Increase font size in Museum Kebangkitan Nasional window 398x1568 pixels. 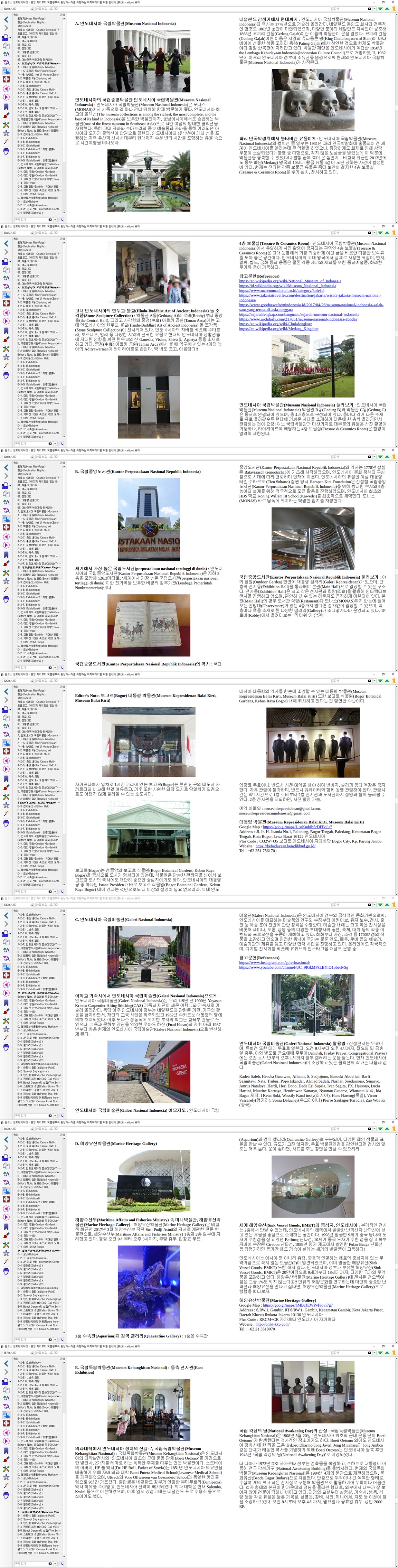[x=6, y=1398]
